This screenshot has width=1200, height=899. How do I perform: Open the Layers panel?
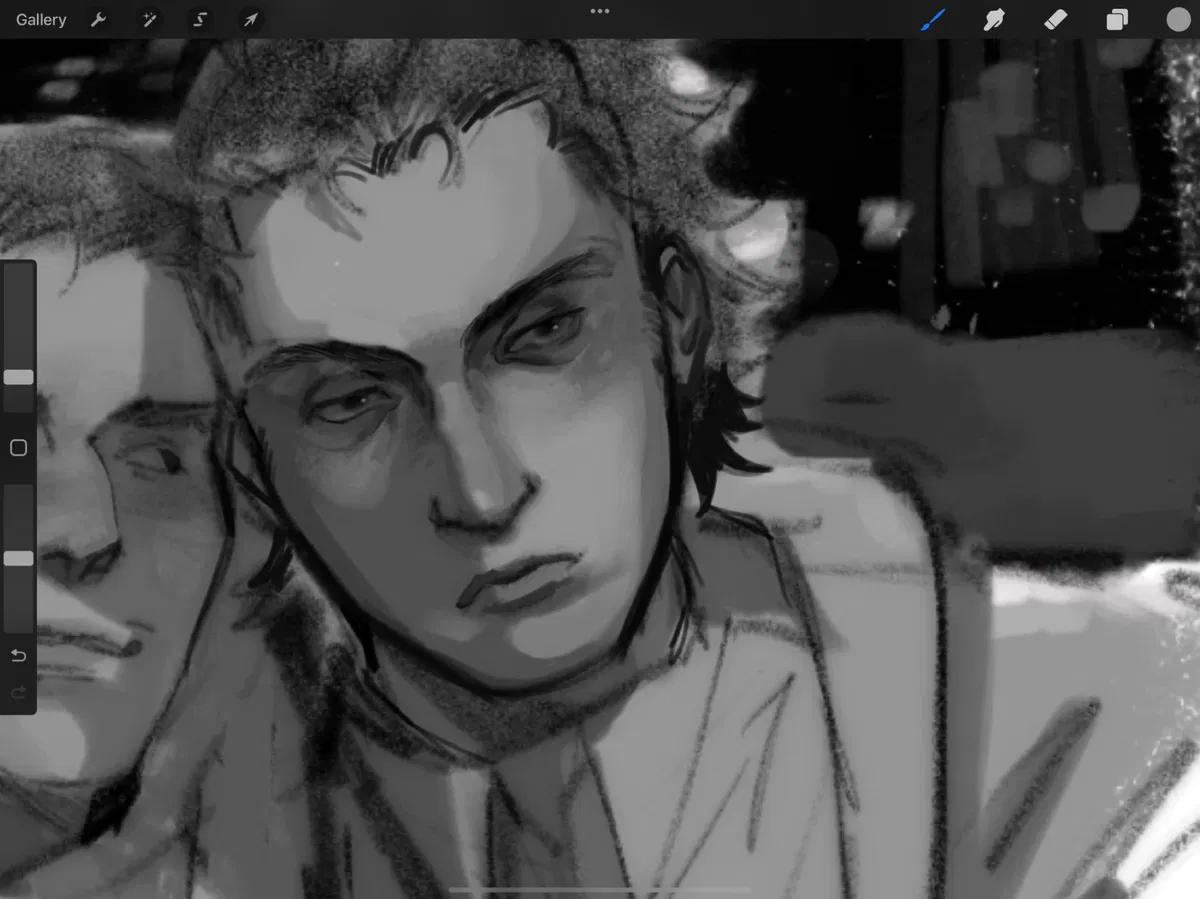tap(1117, 19)
